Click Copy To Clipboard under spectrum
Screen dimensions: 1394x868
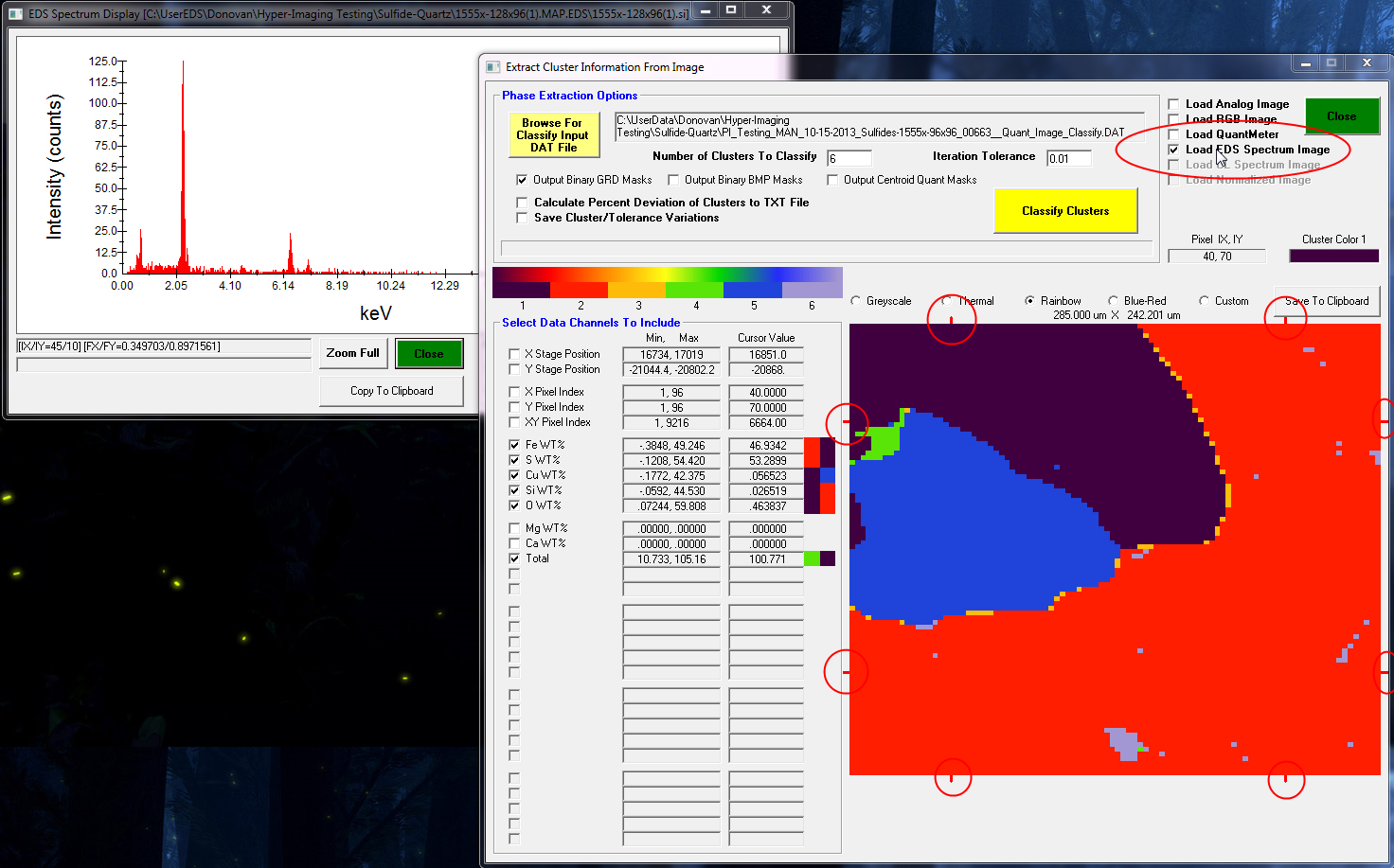[x=391, y=391]
